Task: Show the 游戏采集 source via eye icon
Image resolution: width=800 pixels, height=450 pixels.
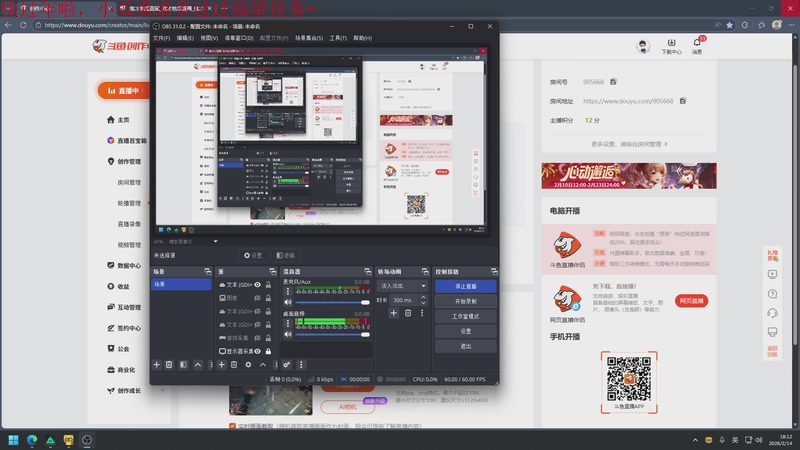Action: tap(258, 338)
